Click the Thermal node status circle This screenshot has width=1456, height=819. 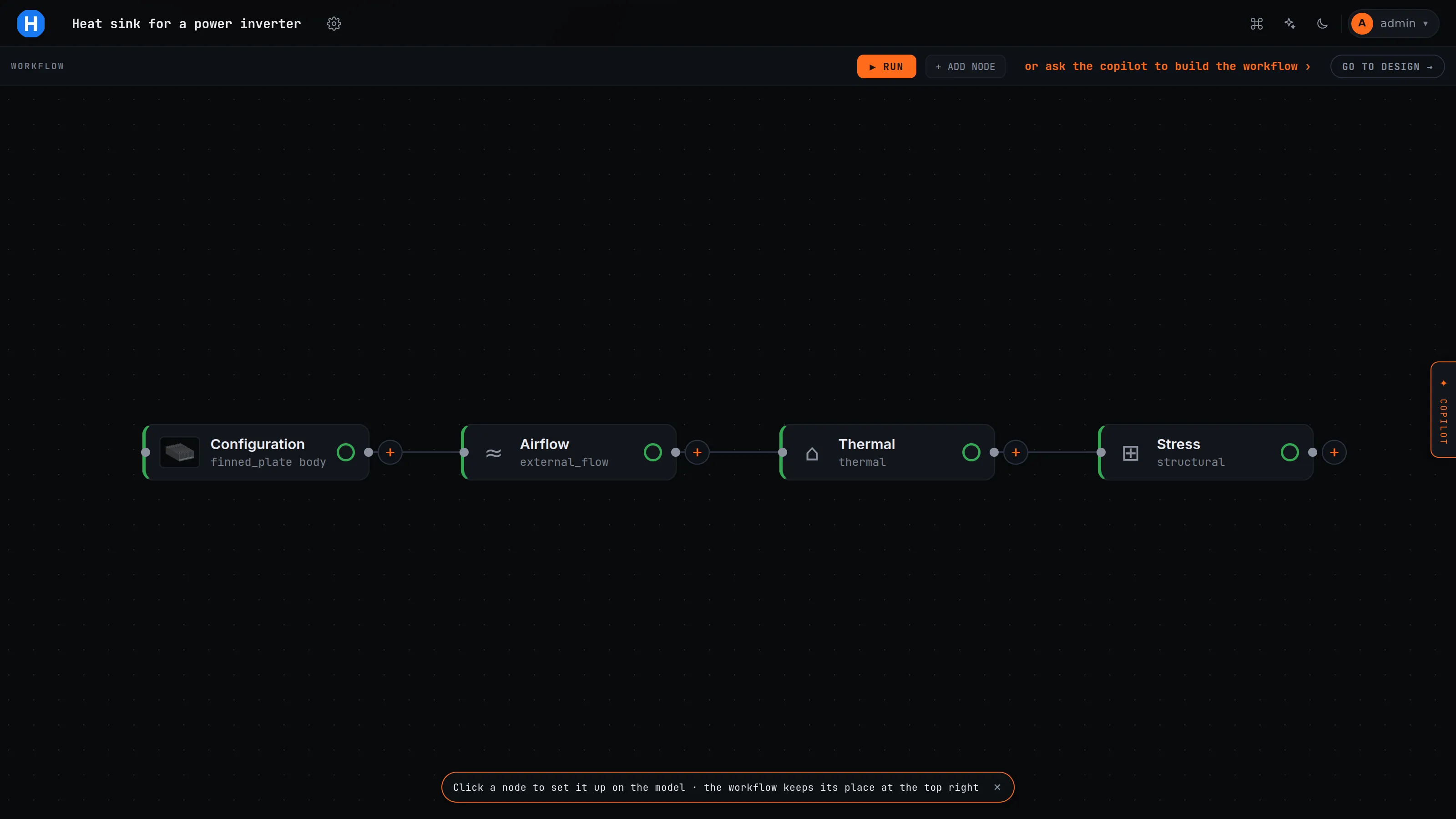(x=971, y=452)
